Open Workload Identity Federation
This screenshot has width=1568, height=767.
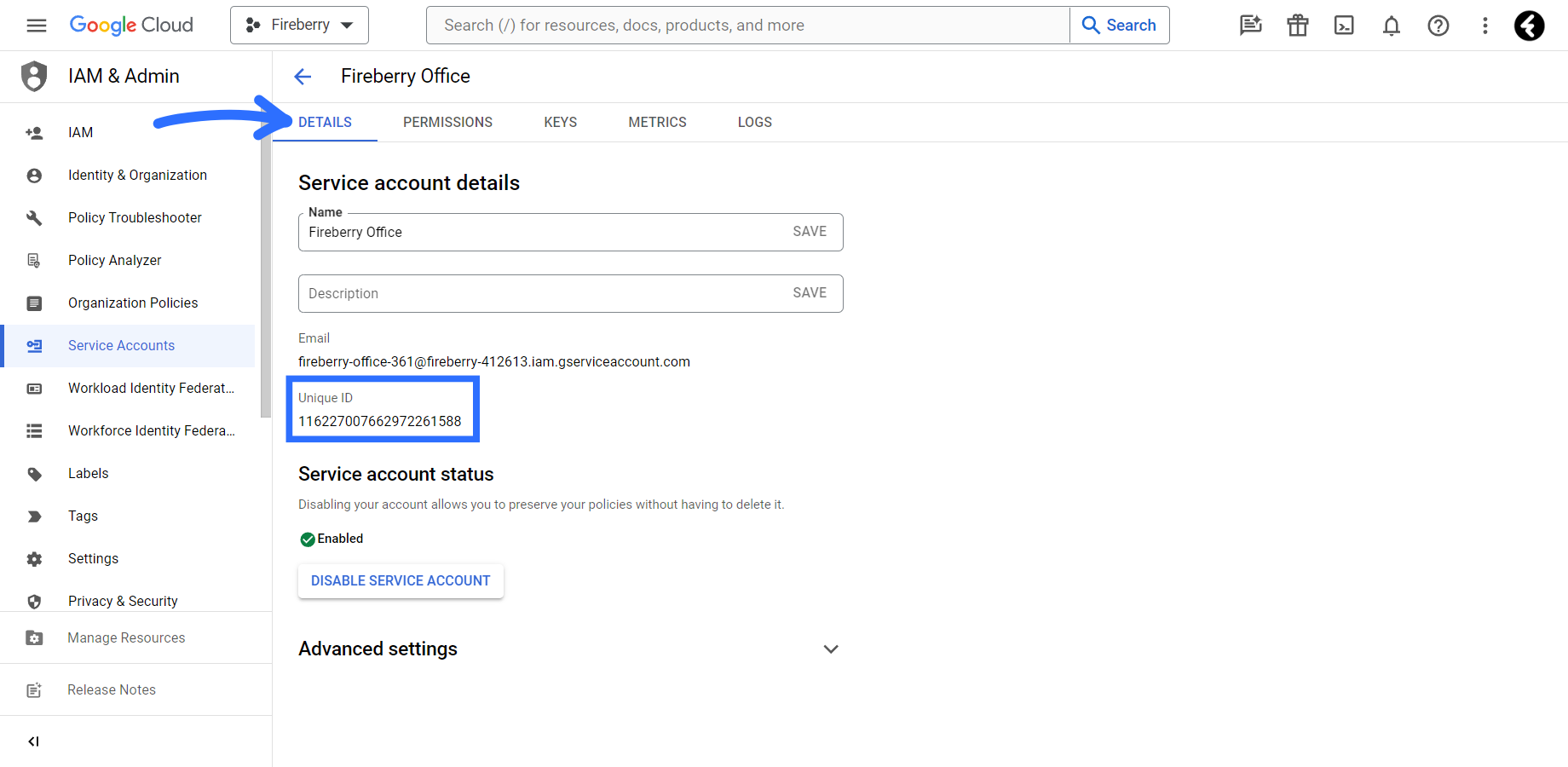(128, 388)
